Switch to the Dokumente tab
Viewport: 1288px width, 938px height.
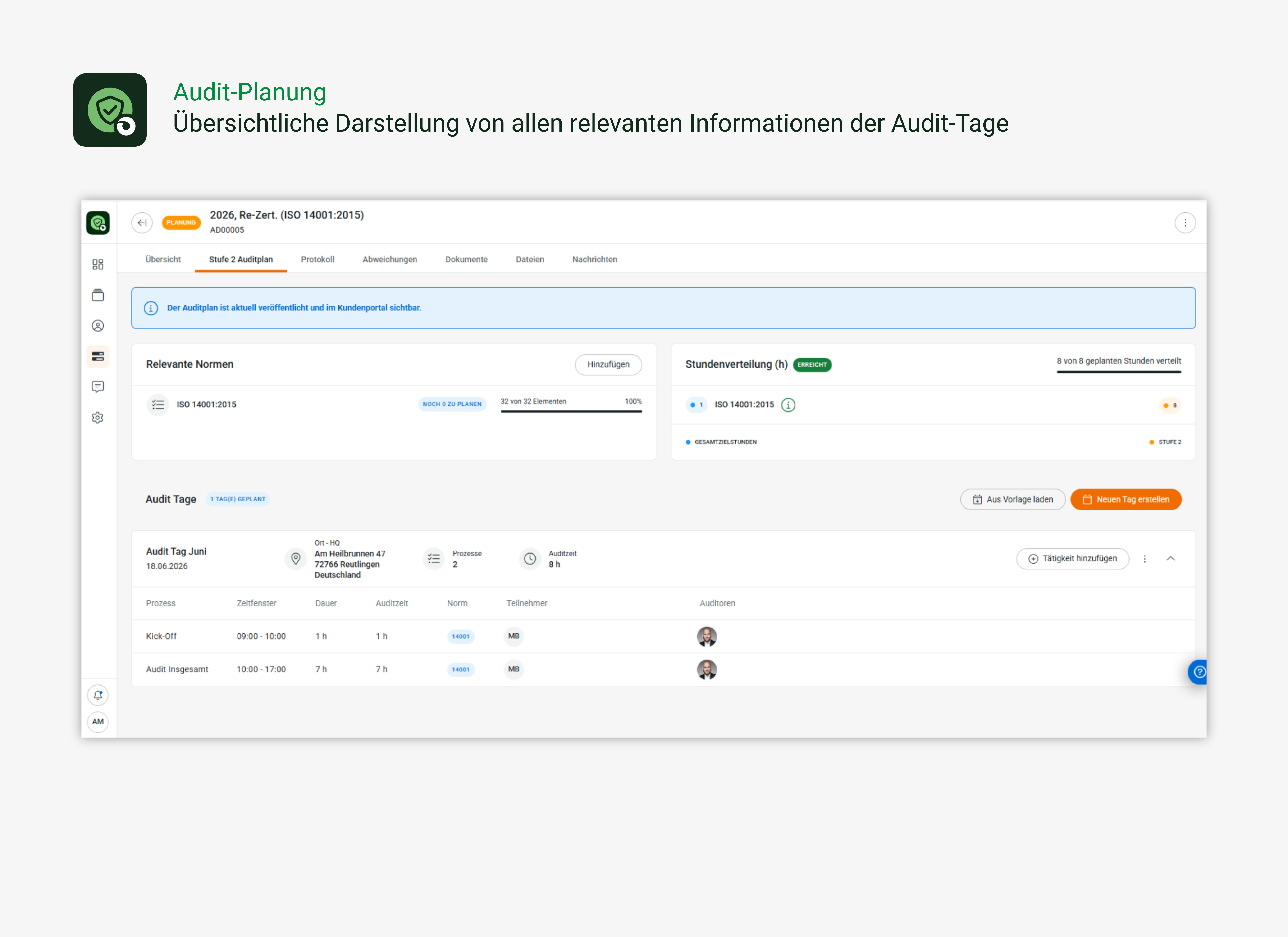coord(466,260)
